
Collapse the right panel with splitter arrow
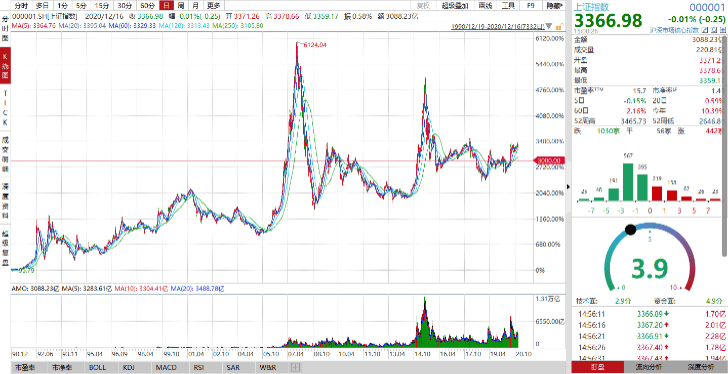[568, 187]
